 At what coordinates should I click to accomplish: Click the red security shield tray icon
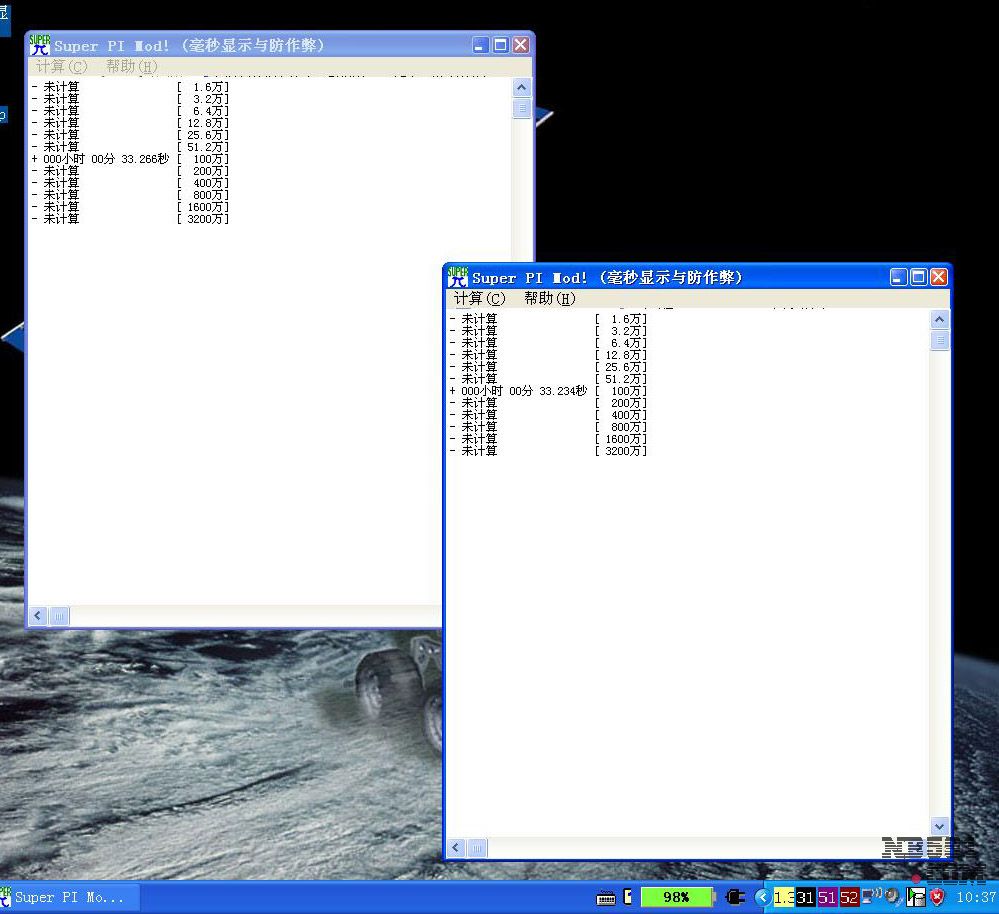tap(938, 897)
